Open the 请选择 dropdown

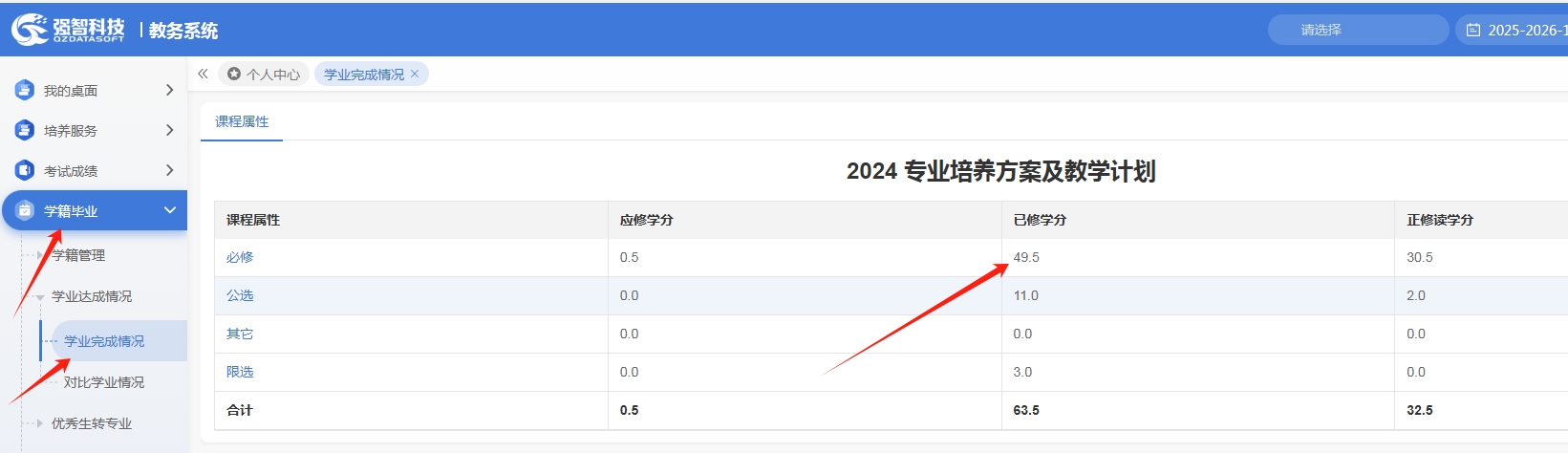pyautogui.click(x=1357, y=30)
